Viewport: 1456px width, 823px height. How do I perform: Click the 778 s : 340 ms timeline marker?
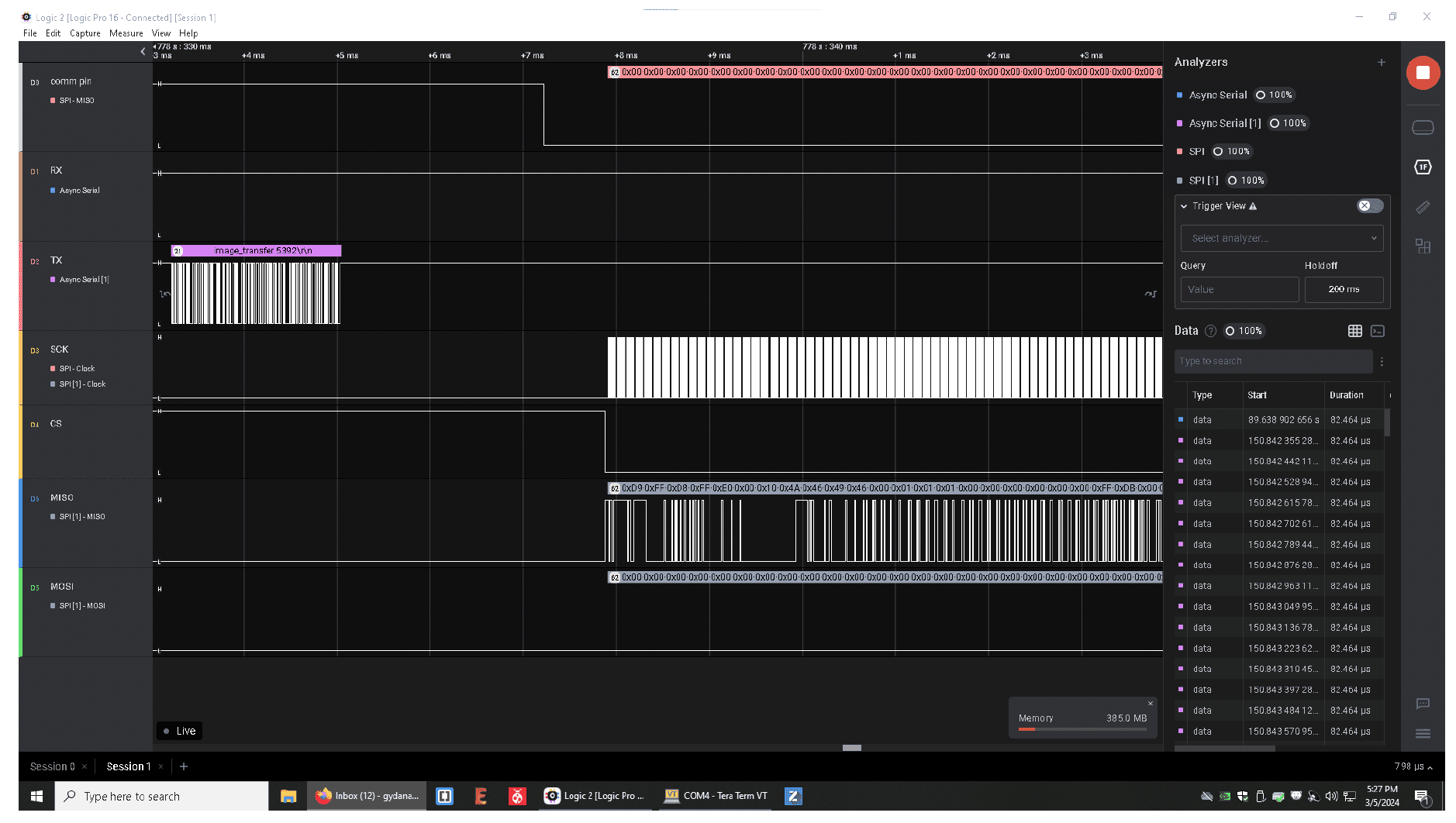[830, 46]
